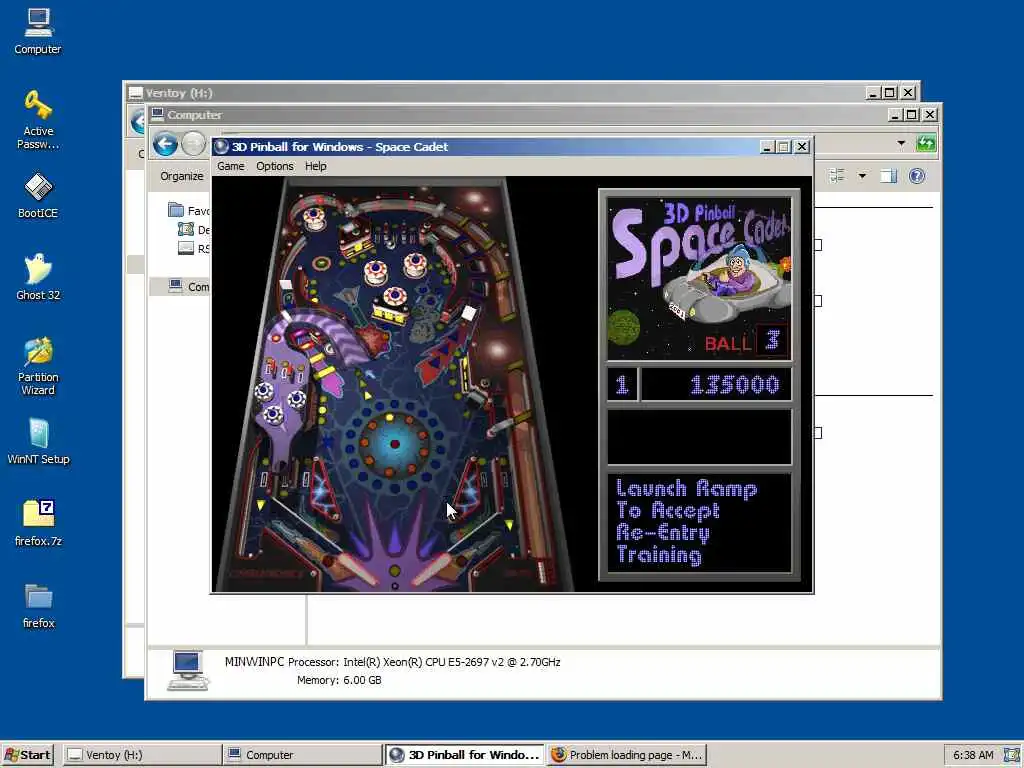The image size is (1024, 768).
Task: Open the WinNT Setup desktop icon
Action: point(38,441)
